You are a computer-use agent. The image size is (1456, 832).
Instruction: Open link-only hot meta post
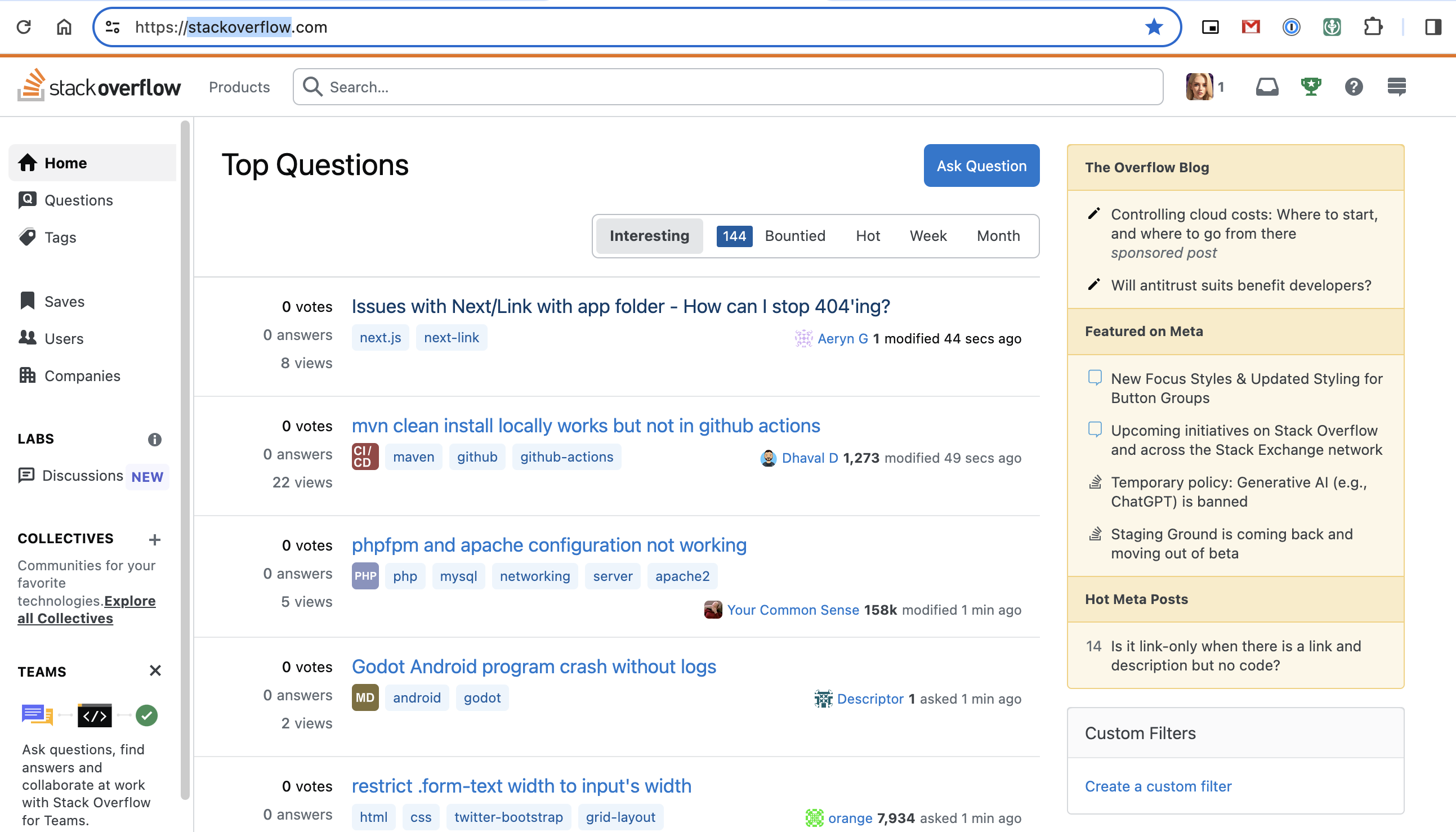1235,656
